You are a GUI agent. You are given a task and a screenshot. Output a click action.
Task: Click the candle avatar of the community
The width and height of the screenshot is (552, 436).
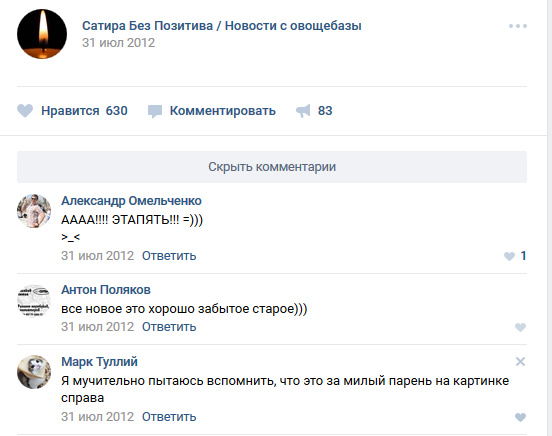pyautogui.click(x=42, y=34)
